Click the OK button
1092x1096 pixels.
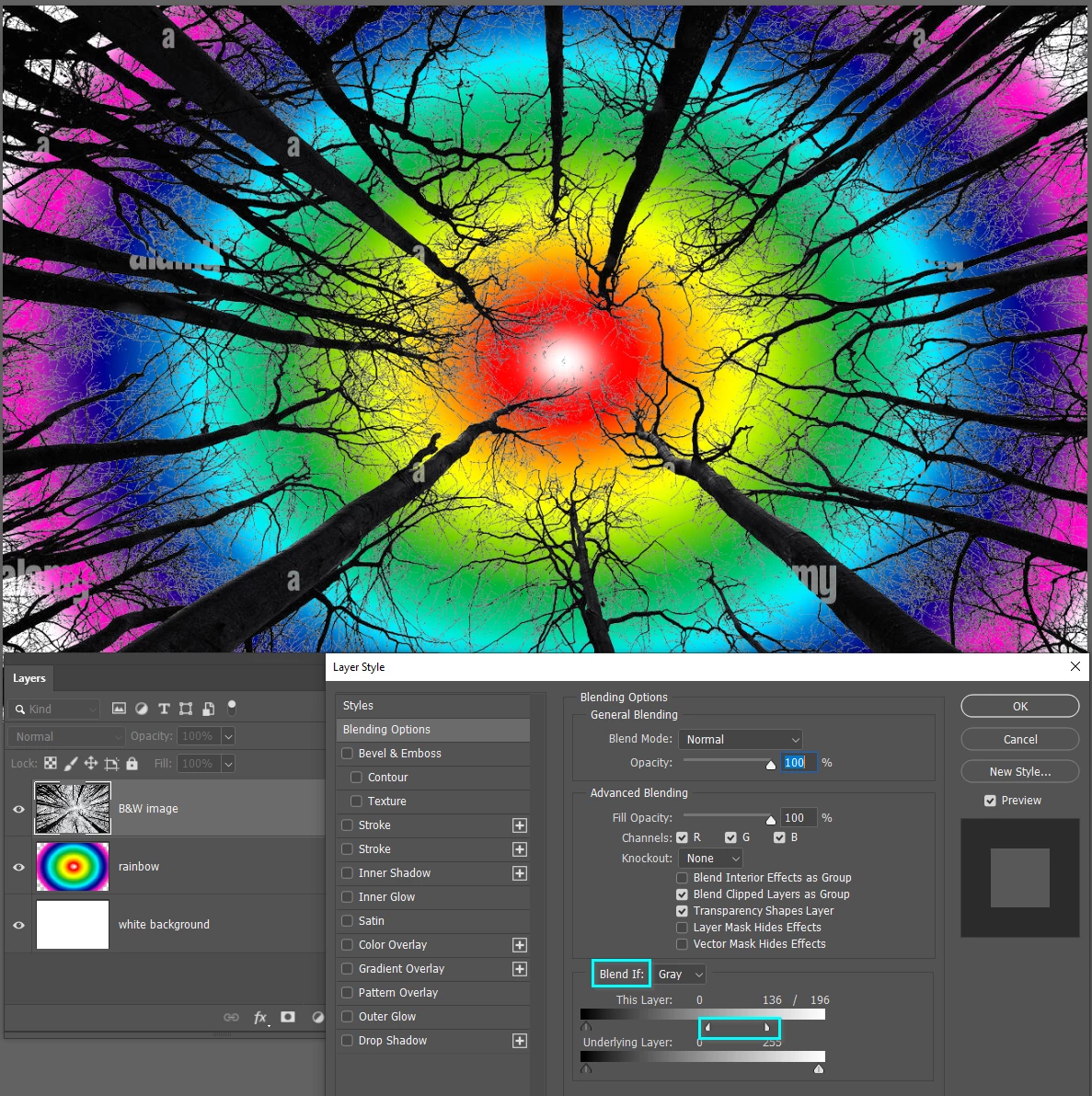pyautogui.click(x=1020, y=706)
